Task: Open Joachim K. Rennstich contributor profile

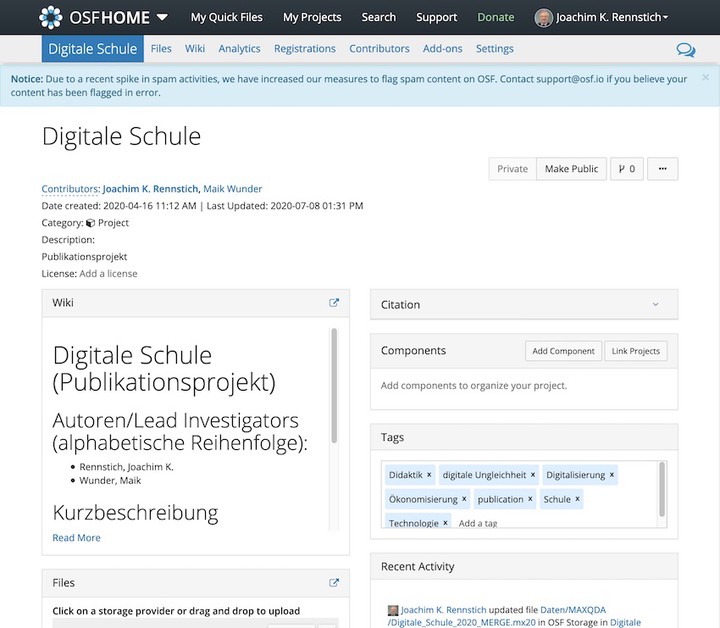Action: pos(151,189)
